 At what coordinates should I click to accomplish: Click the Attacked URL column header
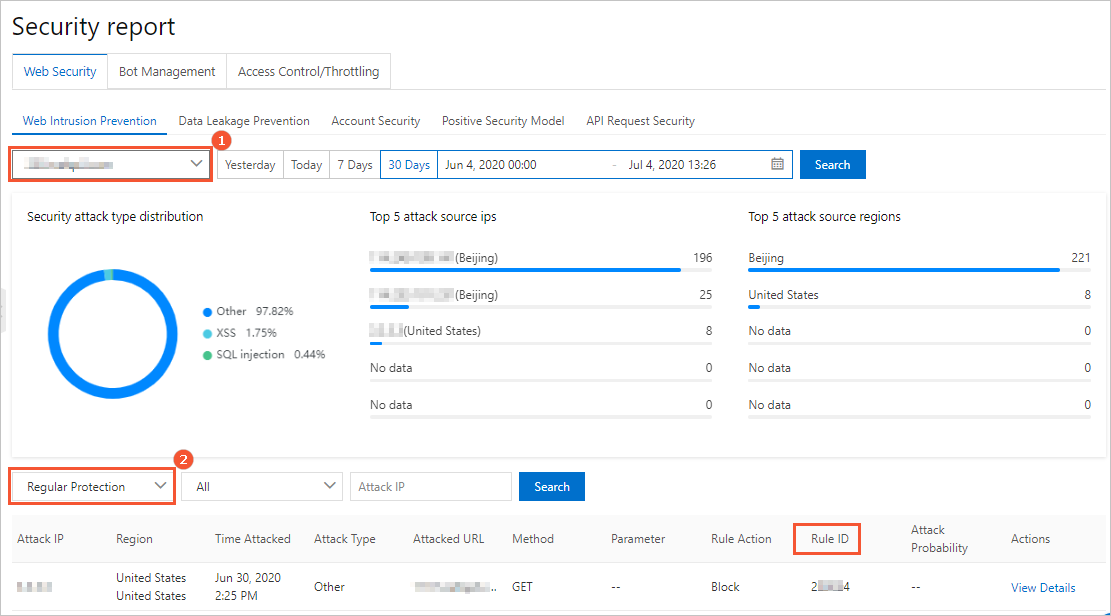(449, 539)
